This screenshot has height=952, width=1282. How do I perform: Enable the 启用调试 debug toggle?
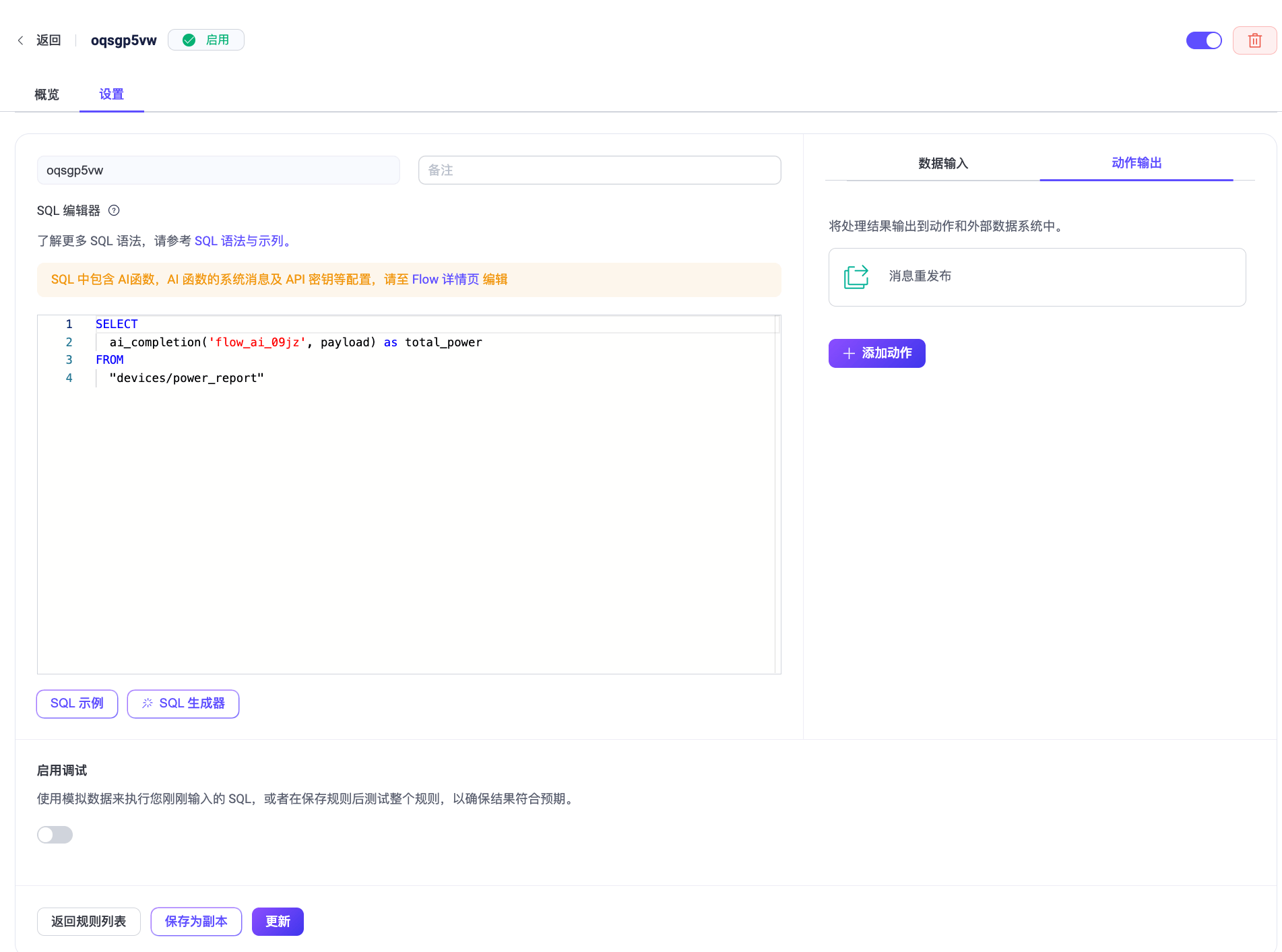point(55,834)
